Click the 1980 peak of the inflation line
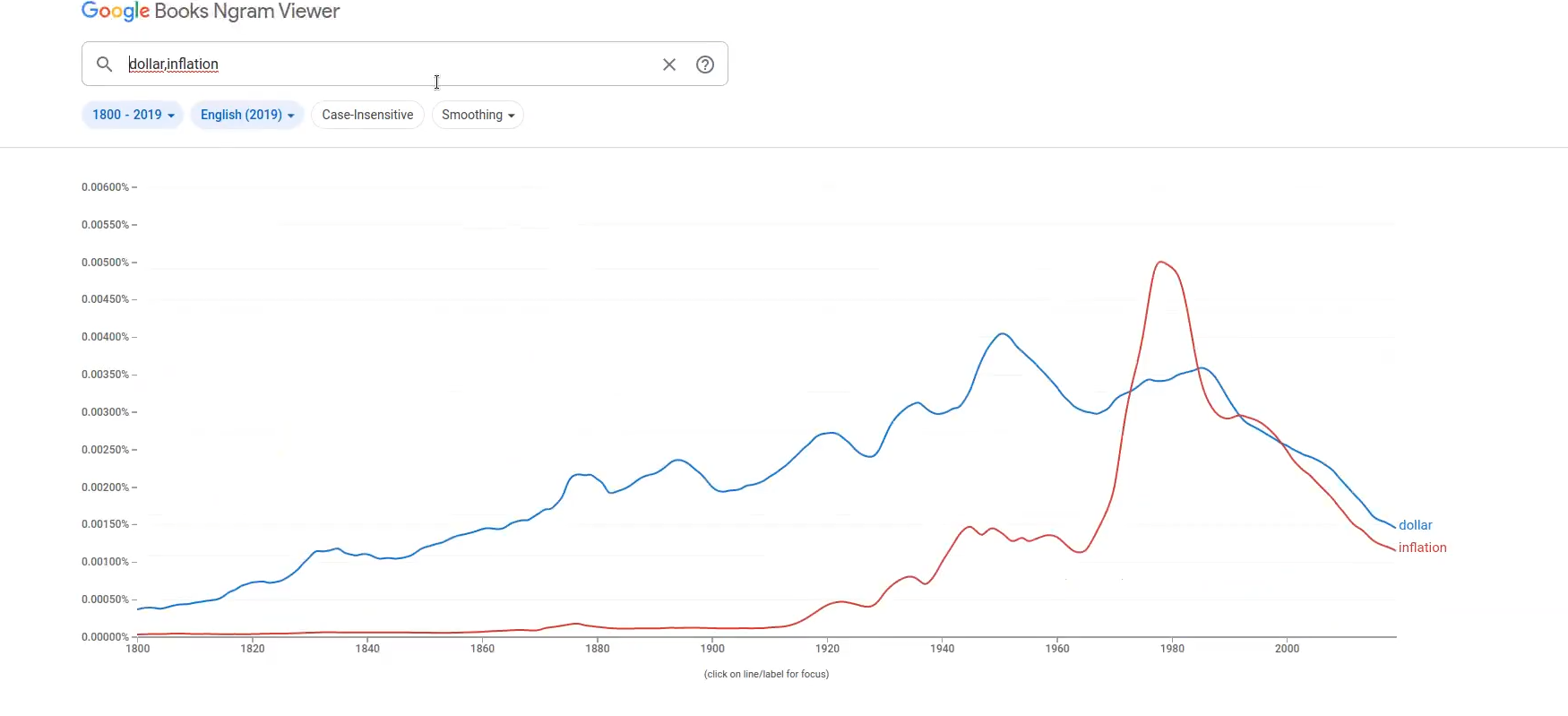Image resolution: width=1568 pixels, height=716 pixels. pos(1161,262)
